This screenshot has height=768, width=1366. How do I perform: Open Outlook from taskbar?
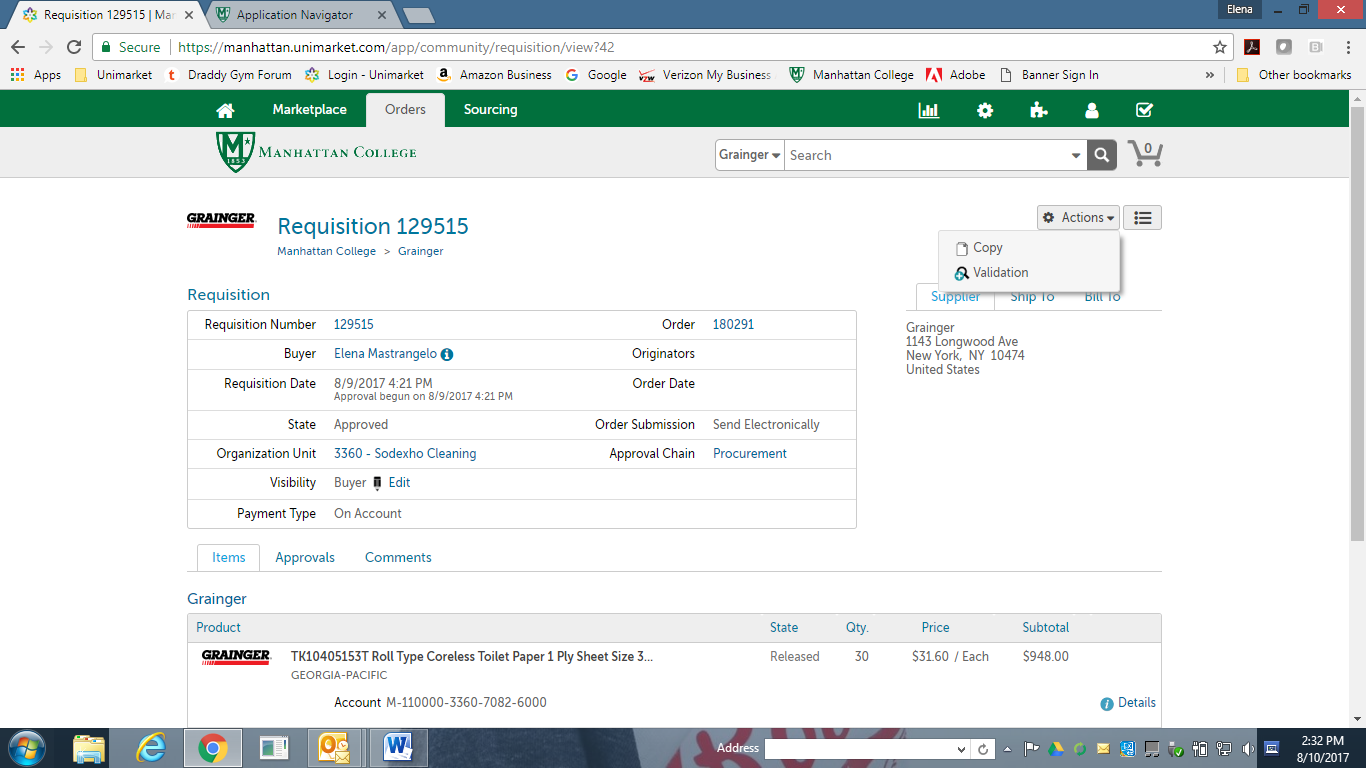point(333,748)
